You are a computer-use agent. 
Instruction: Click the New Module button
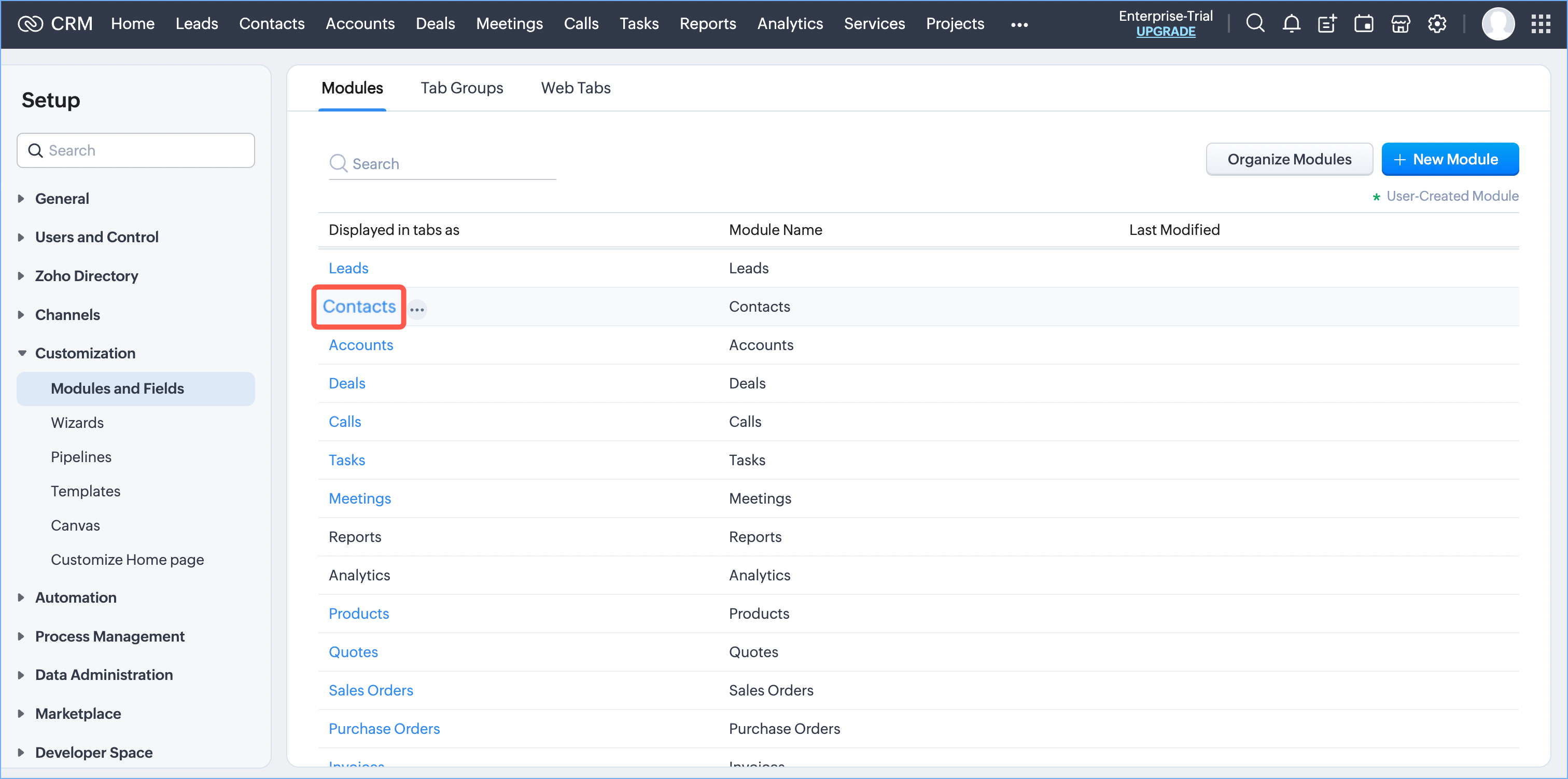point(1449,159)
